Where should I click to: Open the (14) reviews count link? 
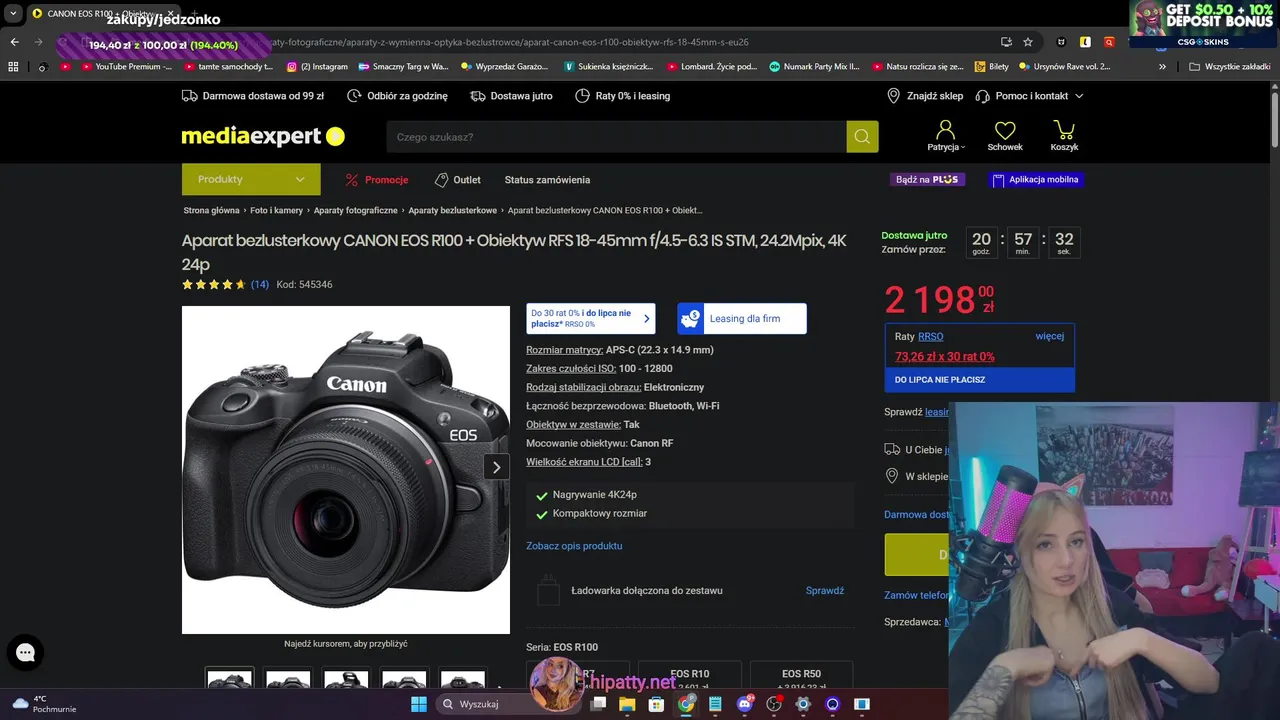click(260, 285)
